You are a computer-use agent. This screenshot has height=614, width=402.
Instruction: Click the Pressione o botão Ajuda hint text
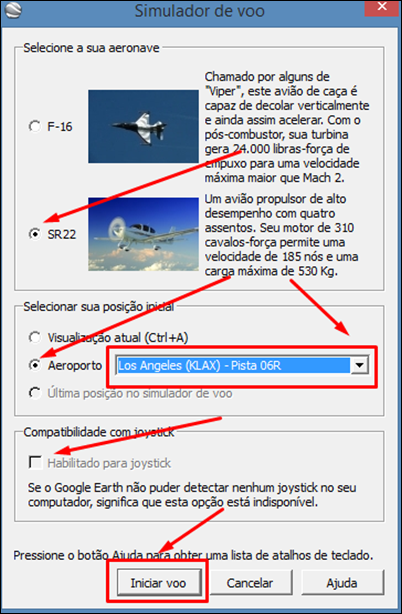193,555
